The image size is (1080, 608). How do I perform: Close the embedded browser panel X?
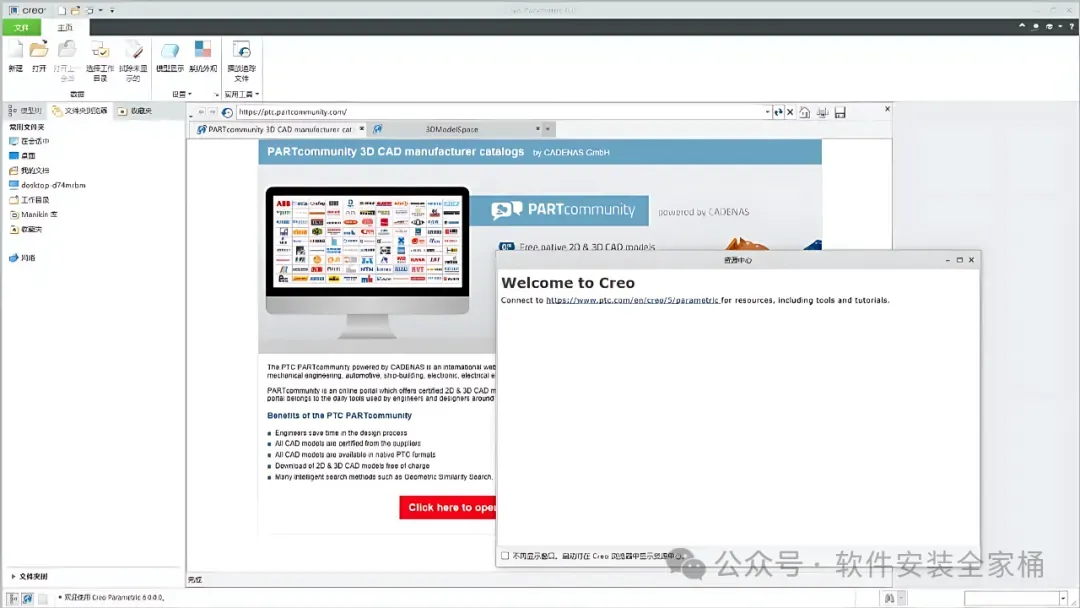[887, 109]
